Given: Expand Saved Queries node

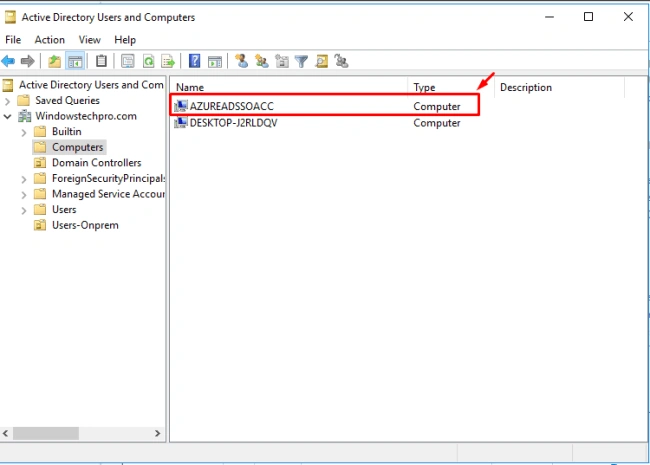Looking at the screenshot, I should click(x=7, y=101).
